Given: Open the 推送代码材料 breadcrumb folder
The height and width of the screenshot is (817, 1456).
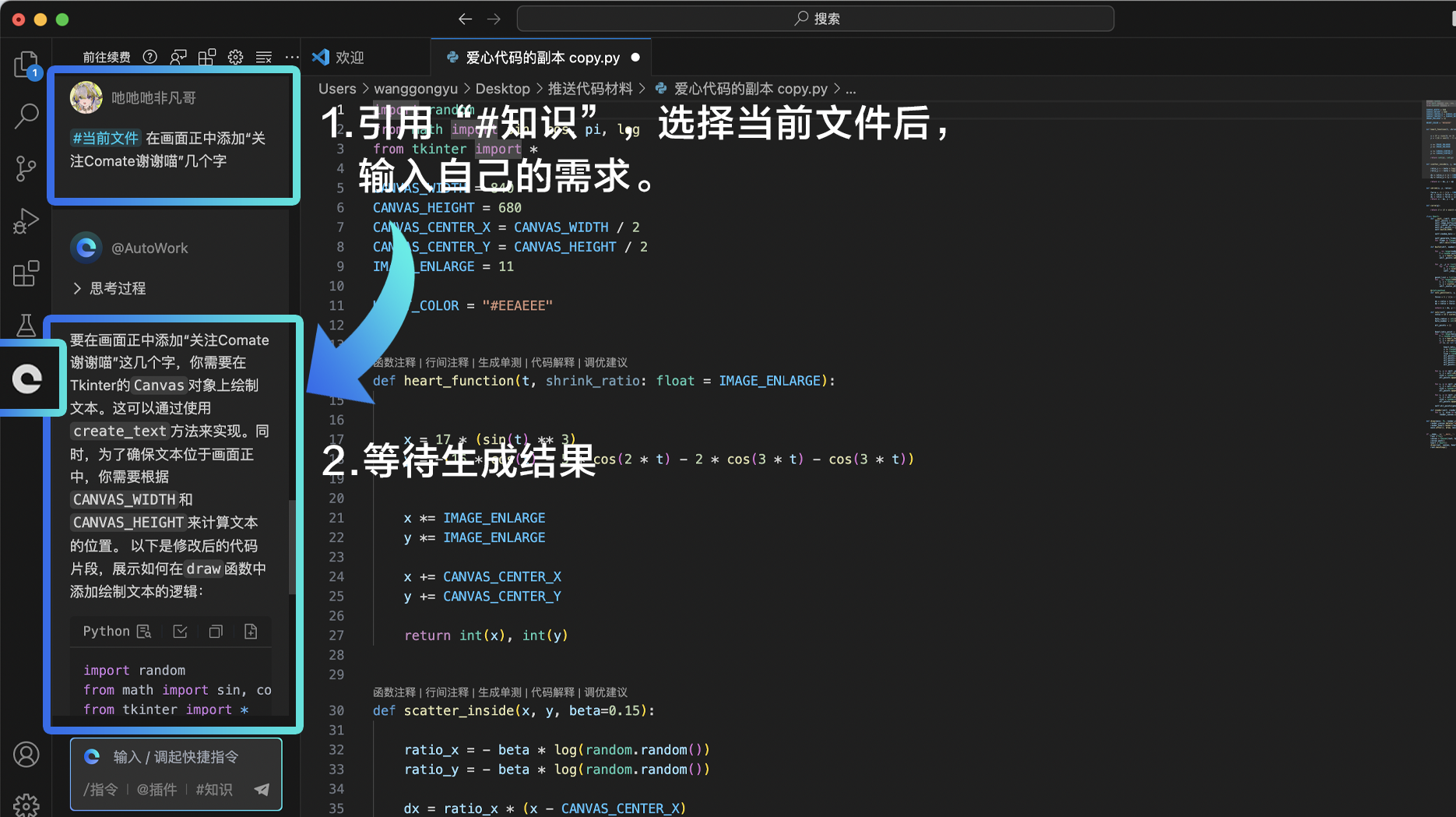Looking at the screenshot, I should [x=590, y=89].
